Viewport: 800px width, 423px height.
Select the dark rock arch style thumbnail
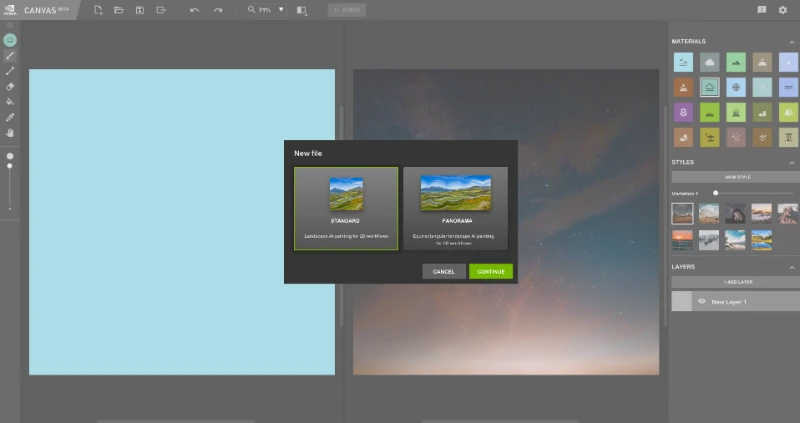pyautogui.click(x=735, y=214)
